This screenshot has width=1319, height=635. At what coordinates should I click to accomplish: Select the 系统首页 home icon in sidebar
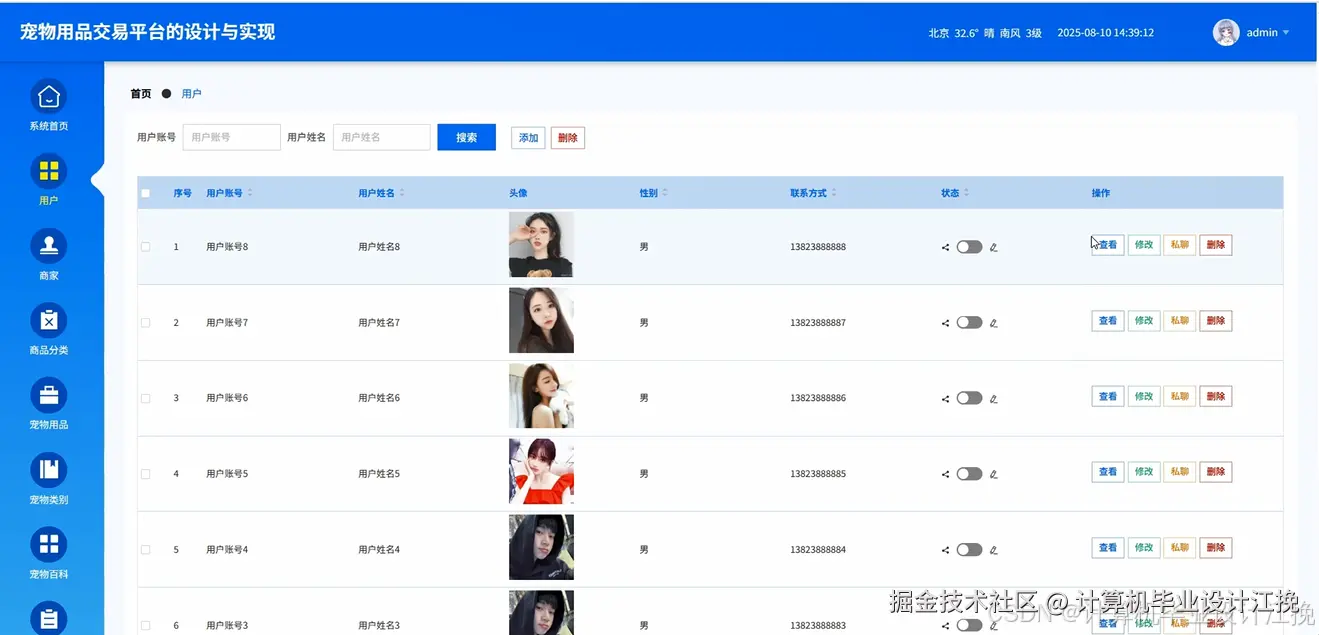point(48,97)
